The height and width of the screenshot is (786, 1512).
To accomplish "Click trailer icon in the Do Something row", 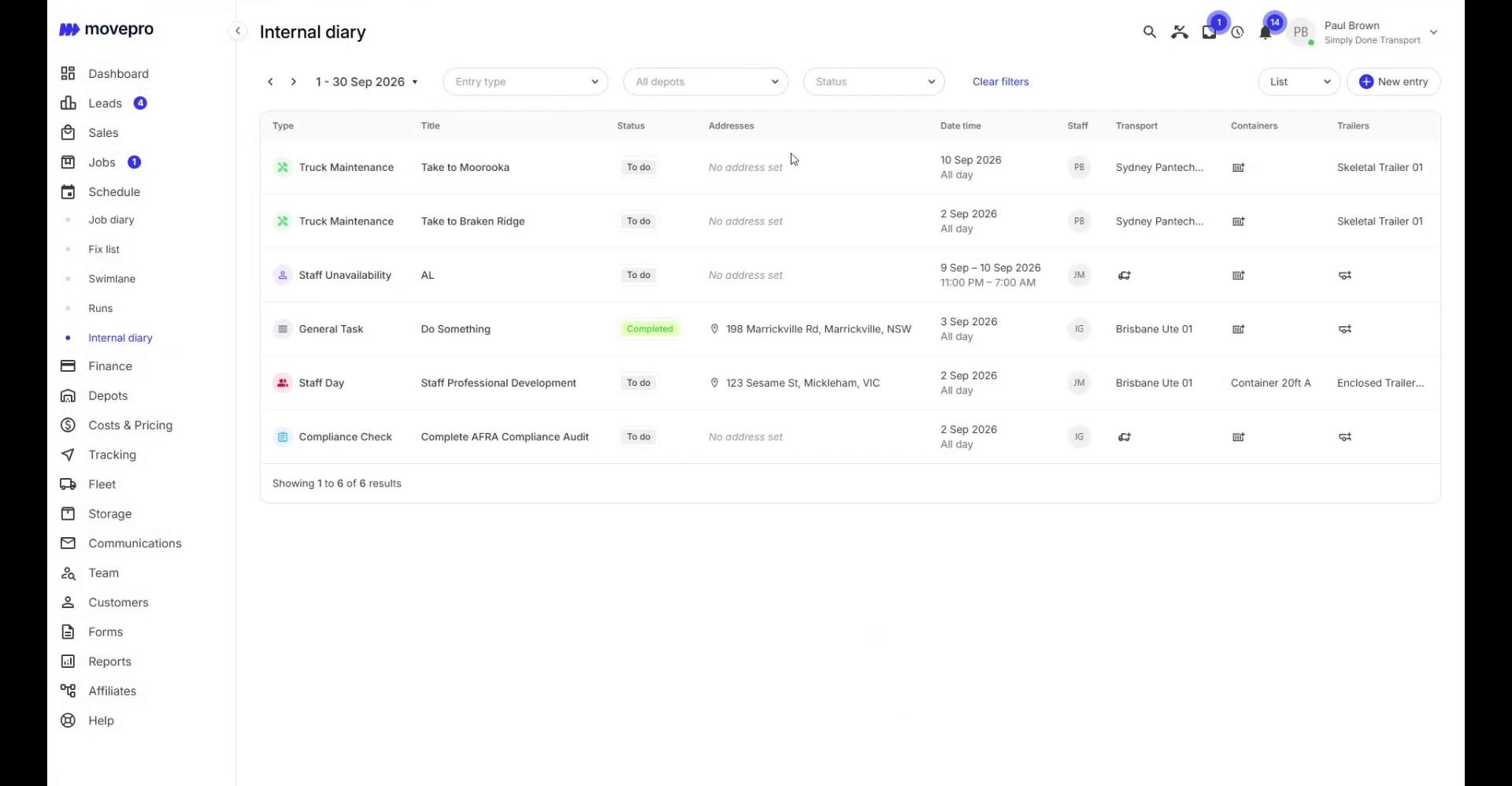I will (x=1345, y=329).
